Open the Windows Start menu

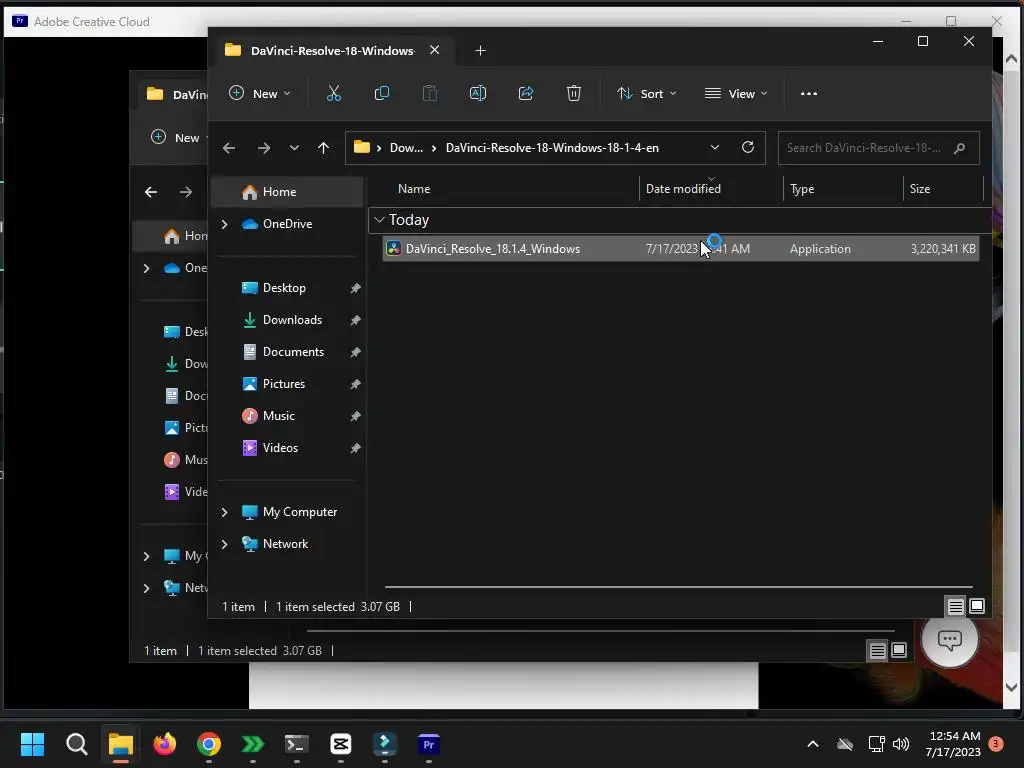pos(32,744)
